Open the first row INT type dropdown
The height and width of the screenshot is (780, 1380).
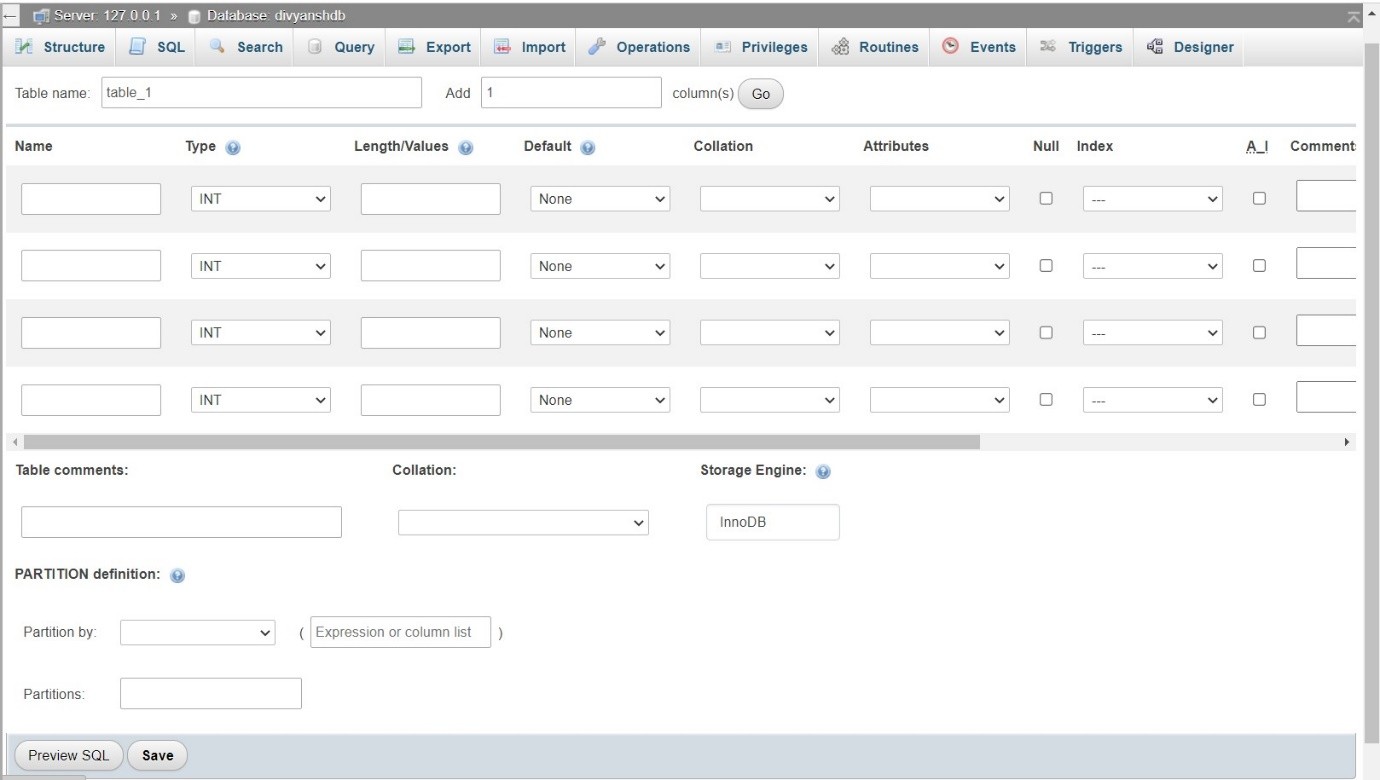[260, 199]
